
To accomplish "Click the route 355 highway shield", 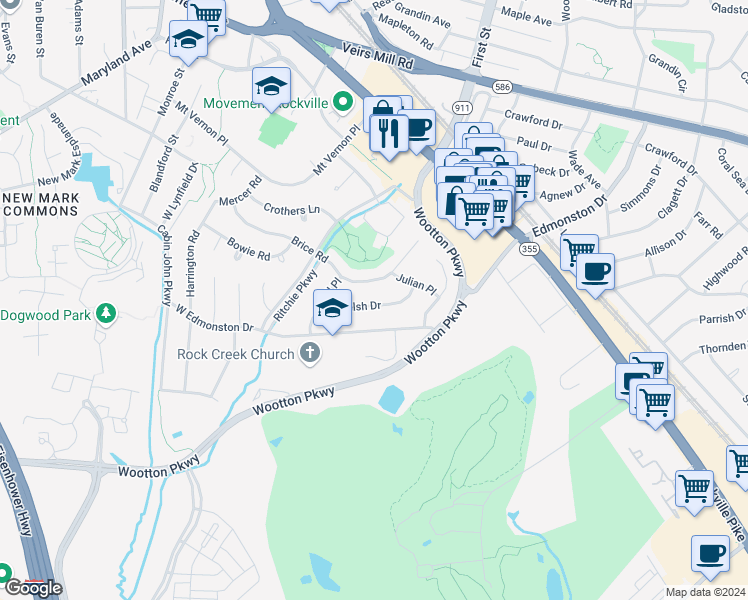I will tap(530, 248).
